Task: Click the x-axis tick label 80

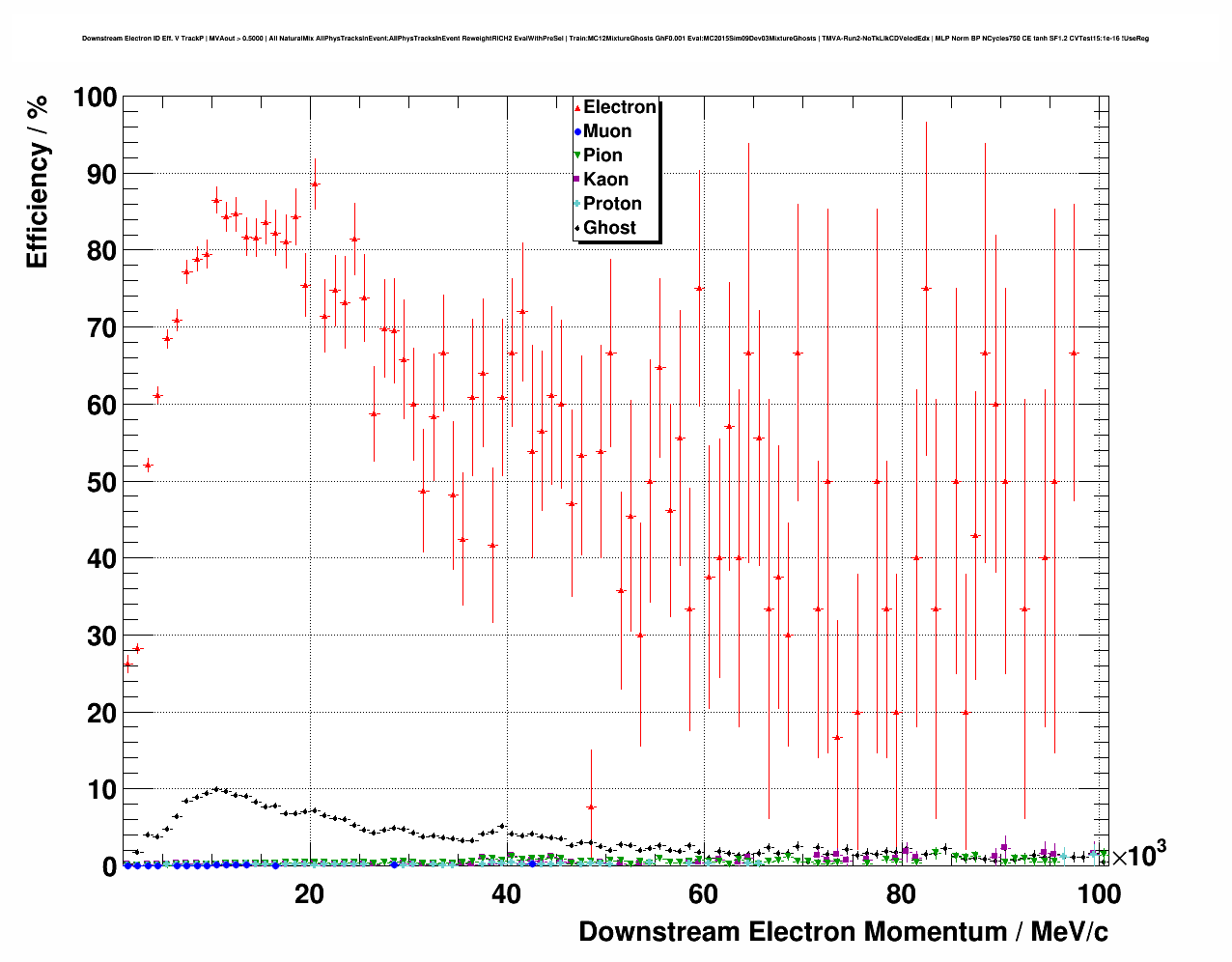Action: pos(901,894)
